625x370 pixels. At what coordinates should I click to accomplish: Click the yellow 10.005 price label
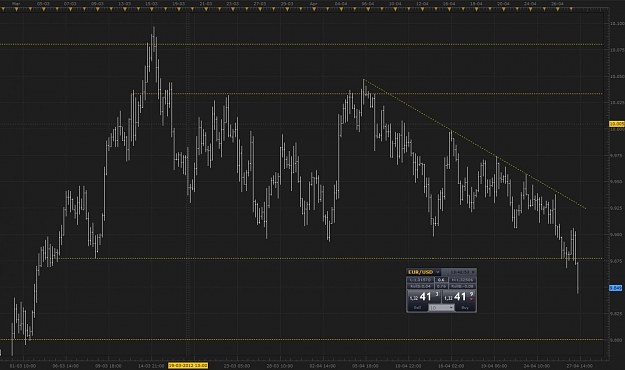(x=617, y=124)
